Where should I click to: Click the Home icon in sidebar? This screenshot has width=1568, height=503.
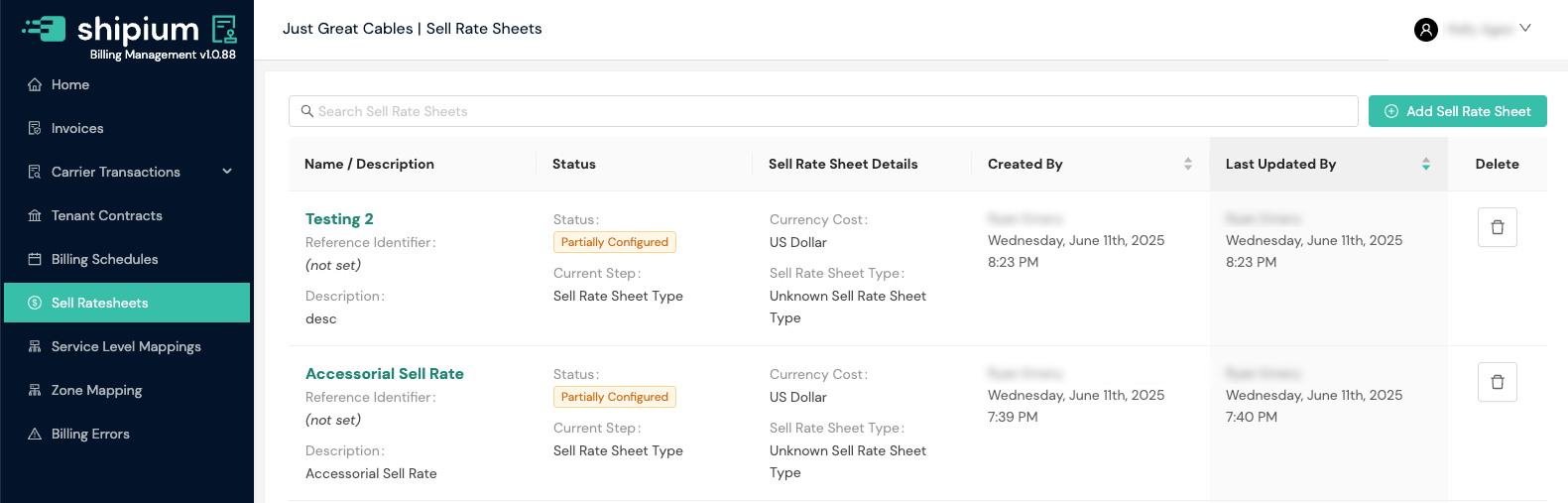click(35, 85)
